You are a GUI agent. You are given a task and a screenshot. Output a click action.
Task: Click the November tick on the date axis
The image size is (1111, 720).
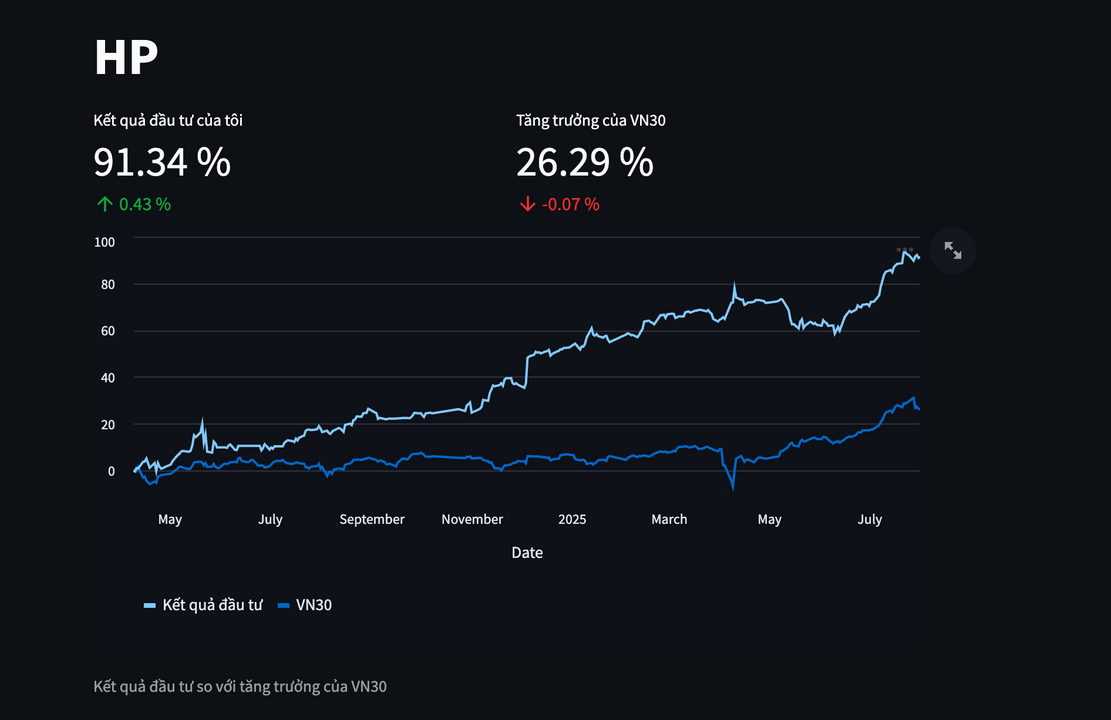click(x=472, y=519)
